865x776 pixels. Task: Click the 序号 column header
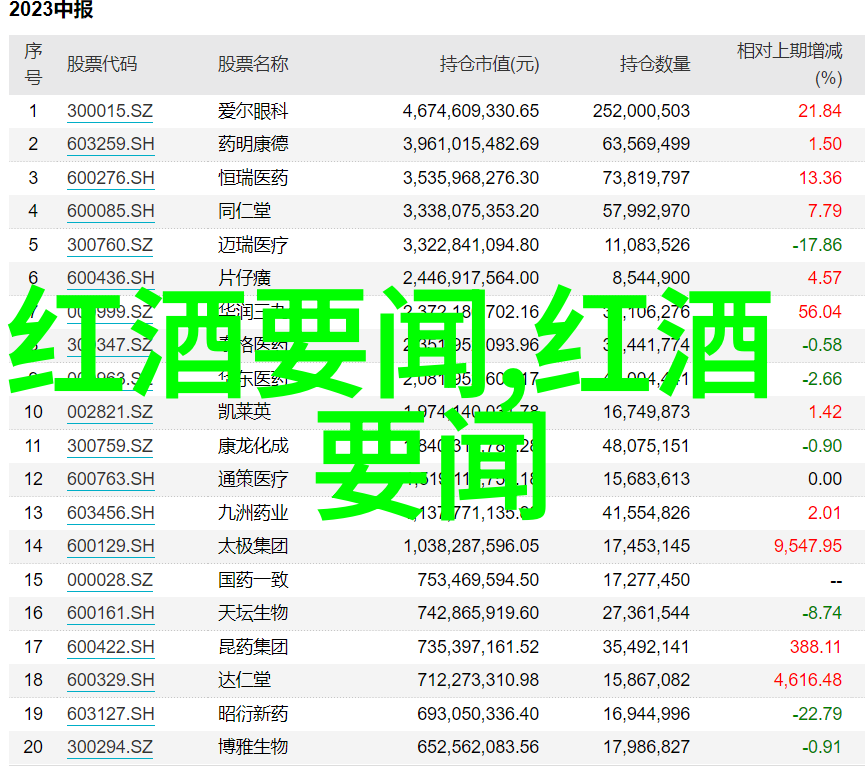(x=33, y=65)
